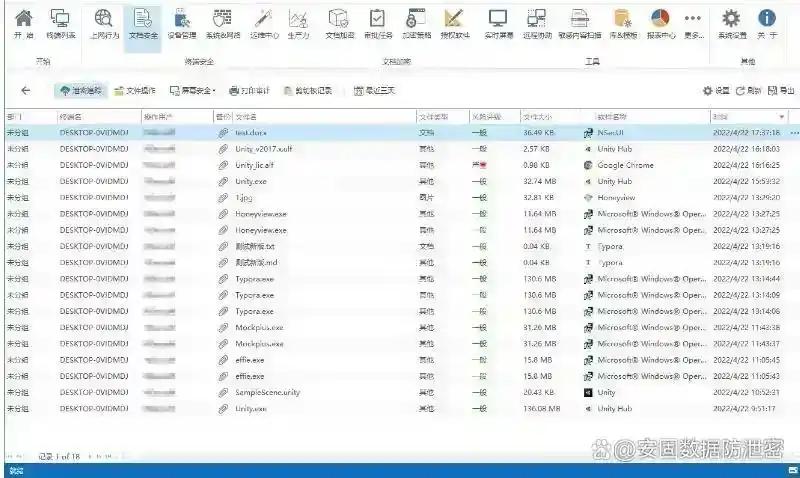The width and height of the screenshot is (800, 478).
Task: Sort by the 终端名 column header
Action: coord(70,117)
